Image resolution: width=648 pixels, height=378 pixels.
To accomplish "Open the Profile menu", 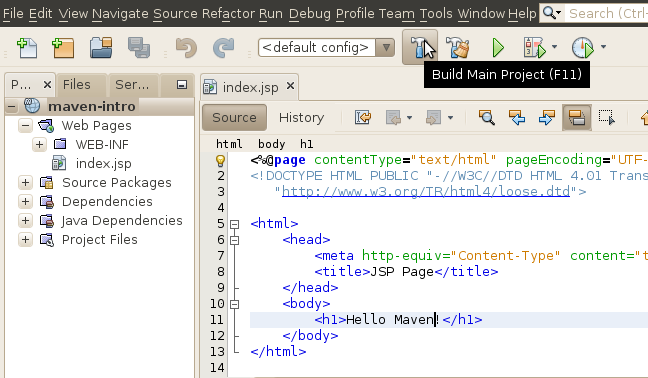I will pyautogui.click(x=355, y=14).
